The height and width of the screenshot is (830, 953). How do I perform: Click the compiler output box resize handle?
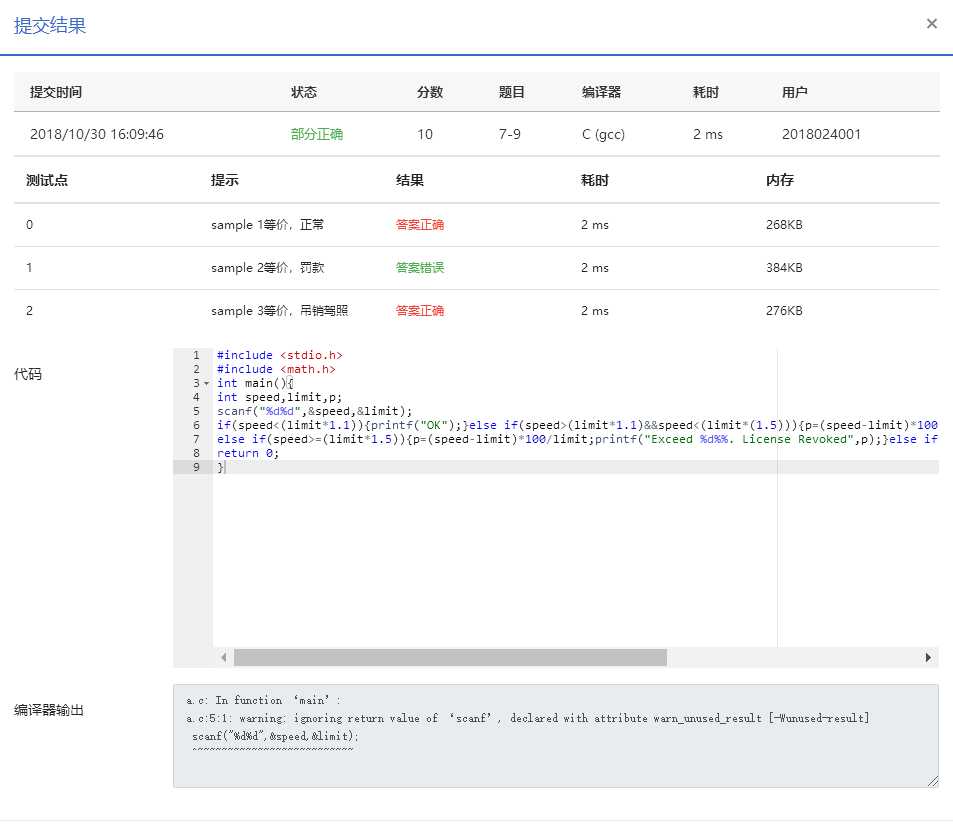933,781
